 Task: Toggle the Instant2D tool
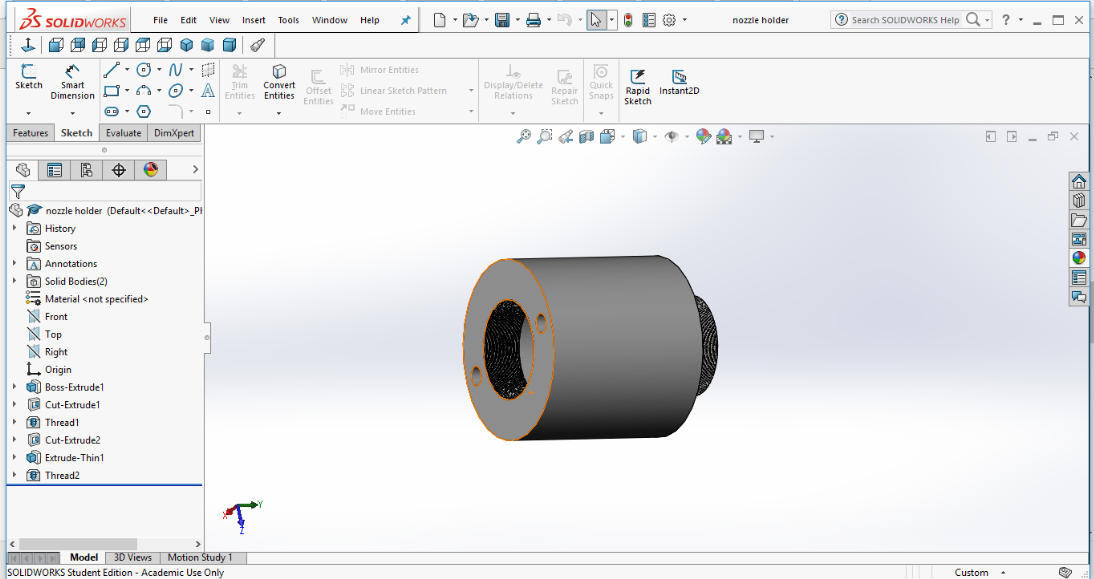point(679,82)
